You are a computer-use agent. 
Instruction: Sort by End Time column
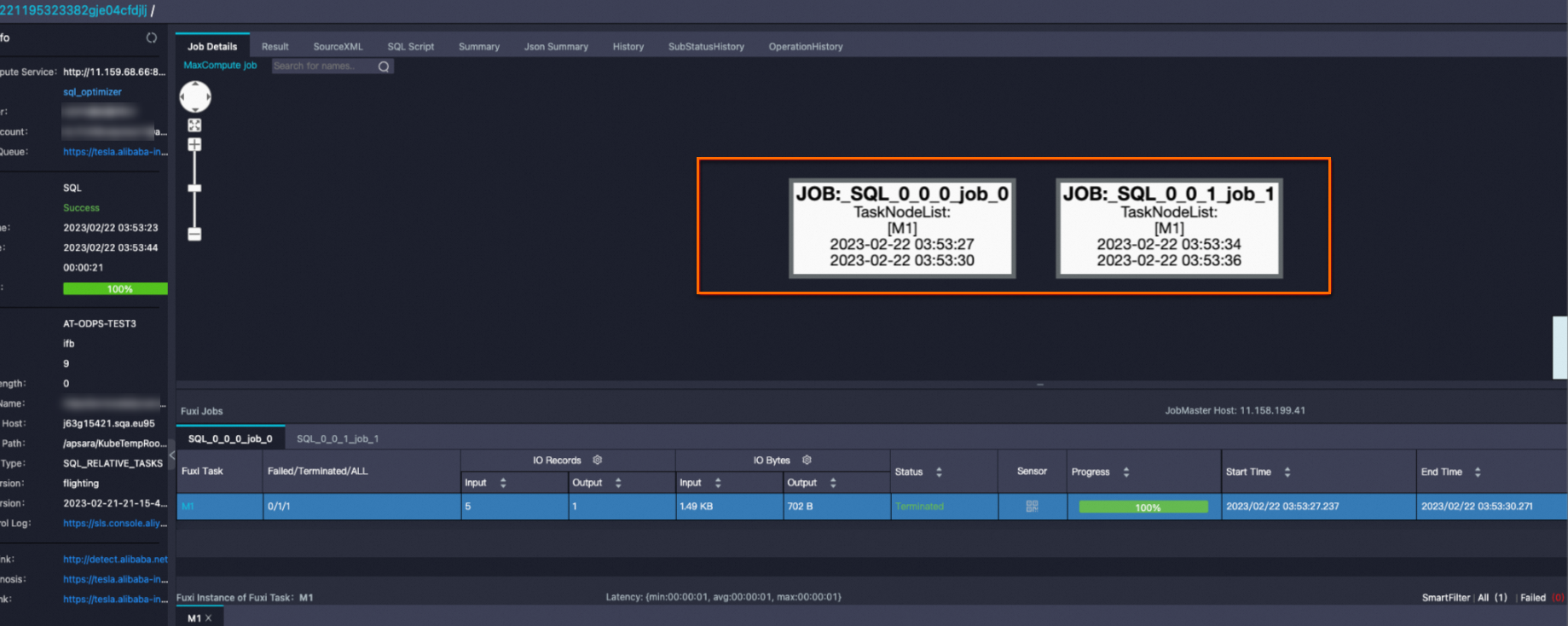[1477, 472]
